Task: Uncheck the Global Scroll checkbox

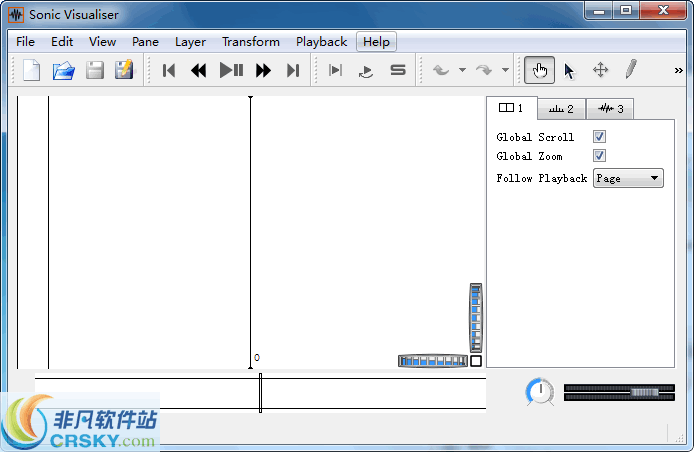Action: tap(599, 137)
